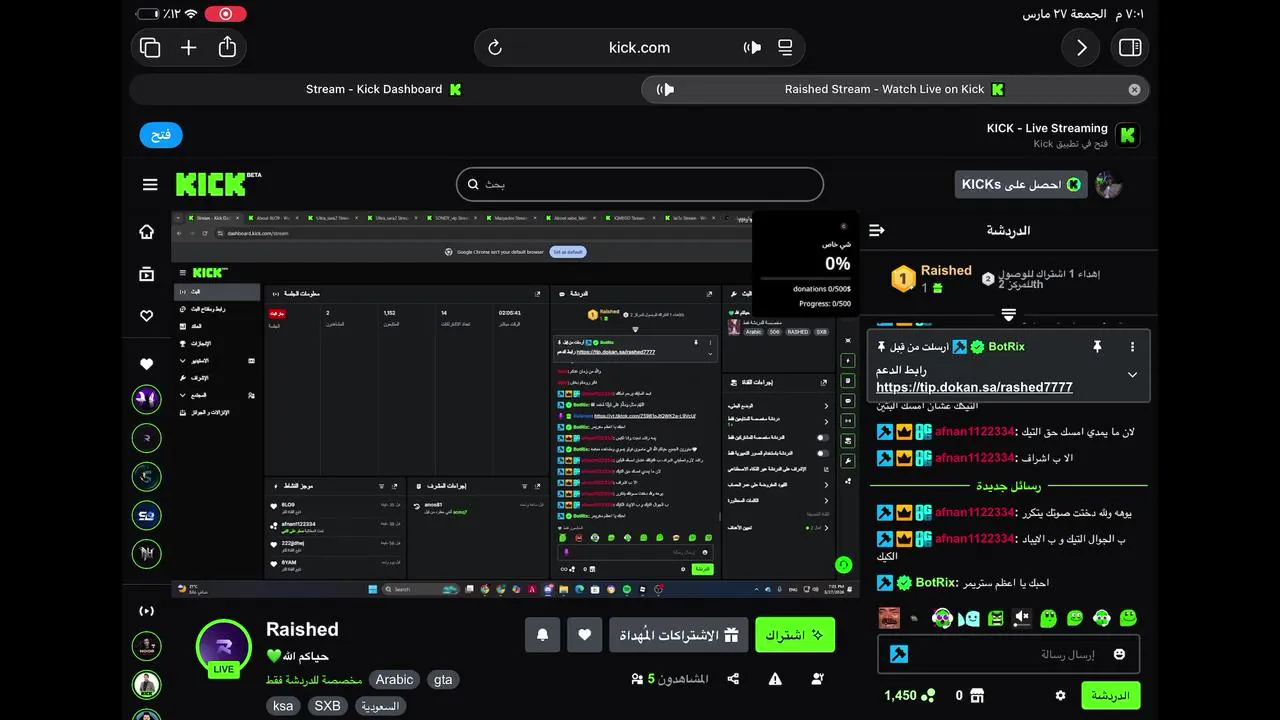
Task: Click the Arabic language tag
Action: [x=394, y=680]
